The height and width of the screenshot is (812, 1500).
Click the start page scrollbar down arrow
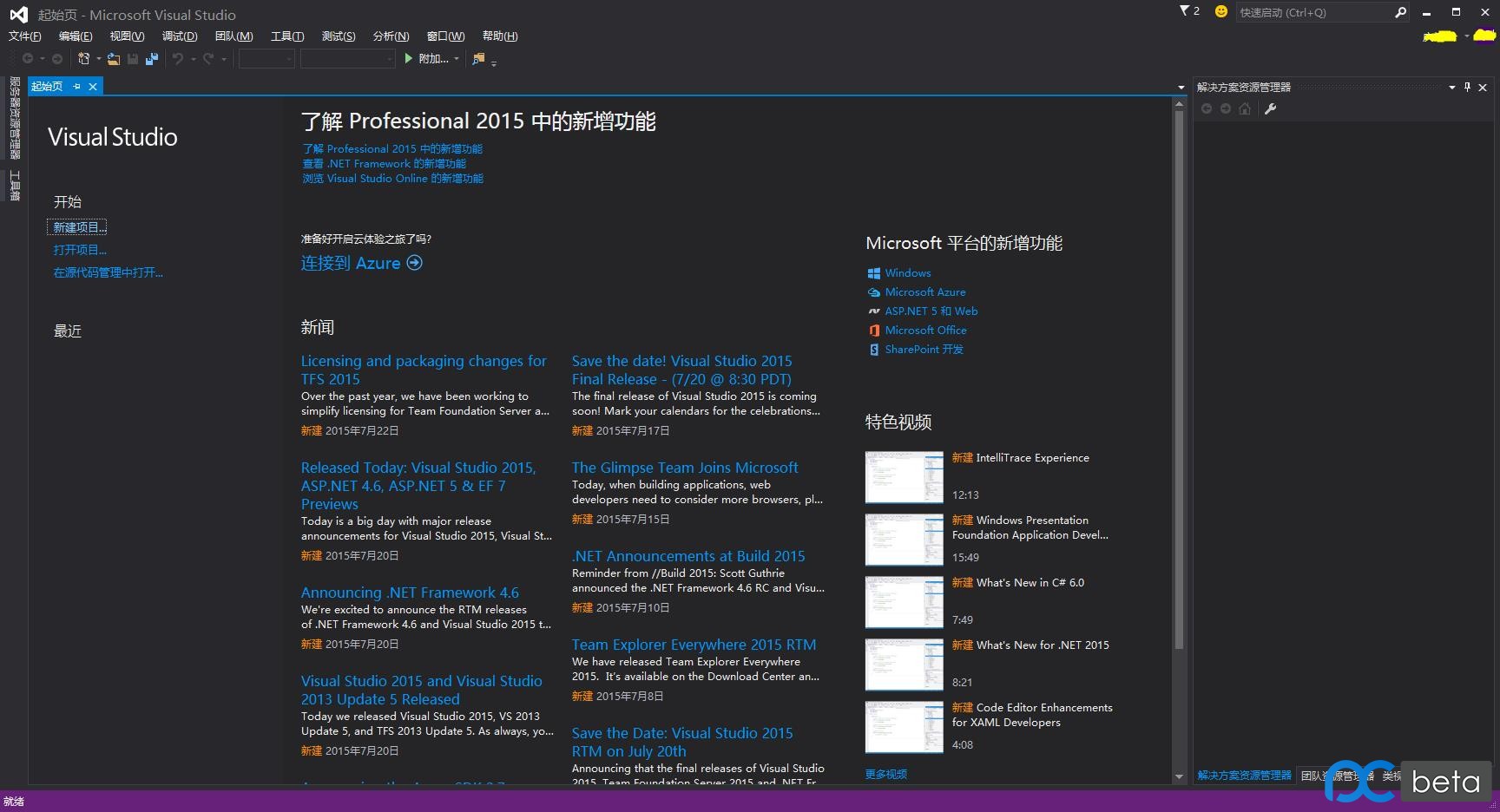coord(1179,776)
